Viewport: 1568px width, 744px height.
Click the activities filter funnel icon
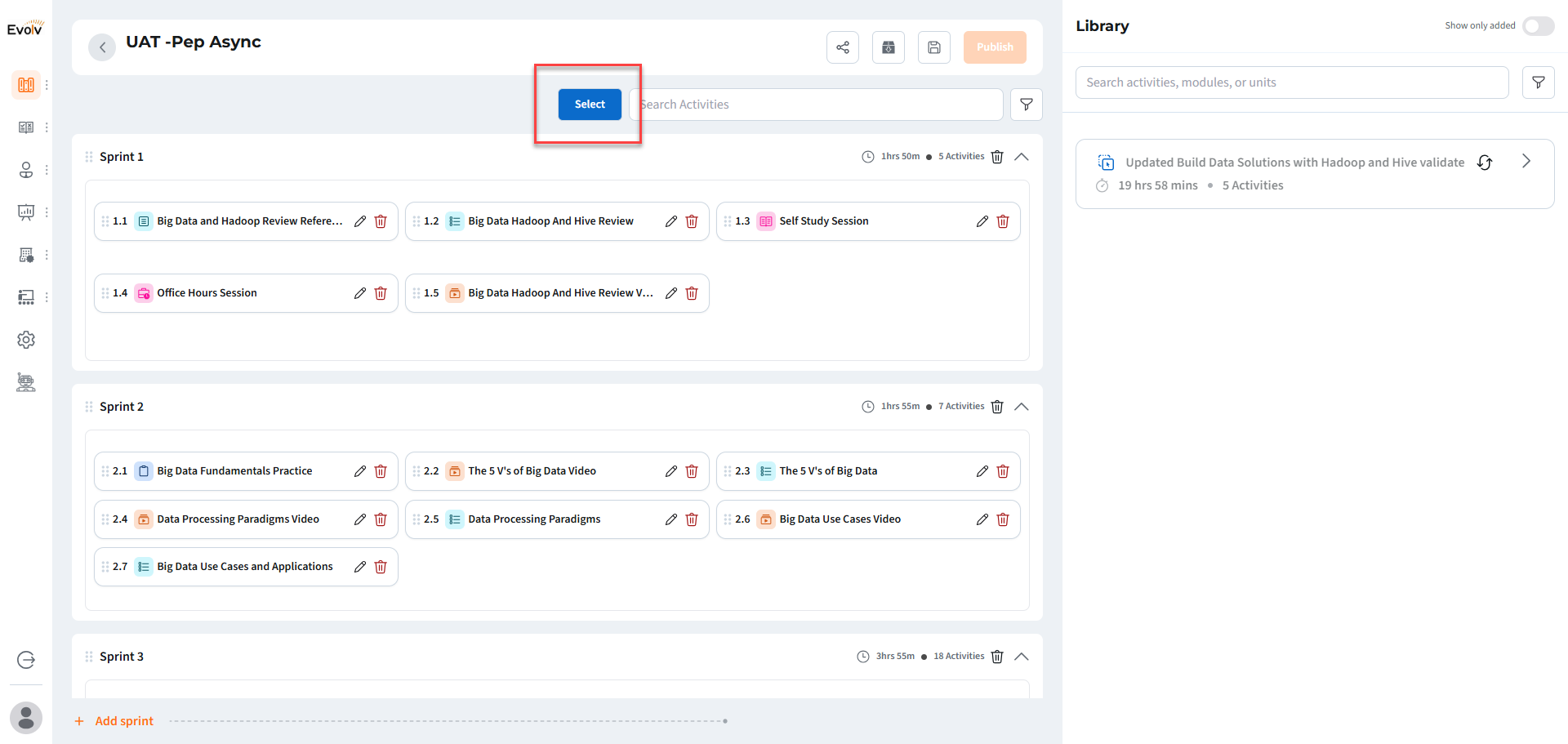pyautogui.click(x=1027, y=105)
